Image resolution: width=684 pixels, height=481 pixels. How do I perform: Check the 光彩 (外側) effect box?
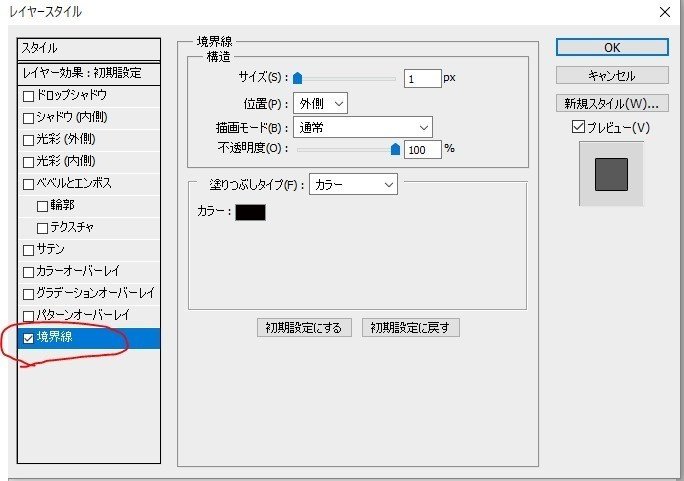[x=28, y=140]
